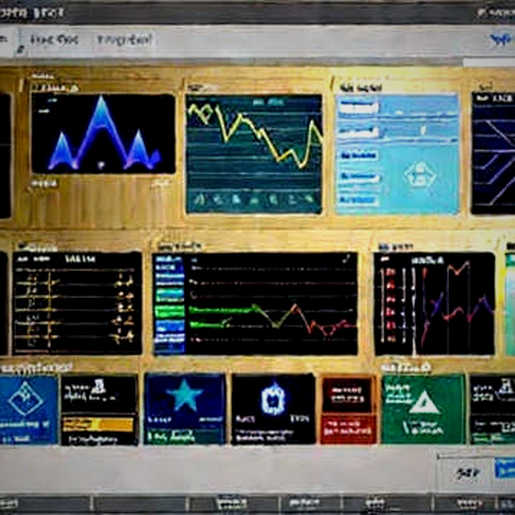The width and height of the screenshot is (515, 515).
Task: Click the pentagon icon in the light blue panel
Action: [x=420, y=175]
